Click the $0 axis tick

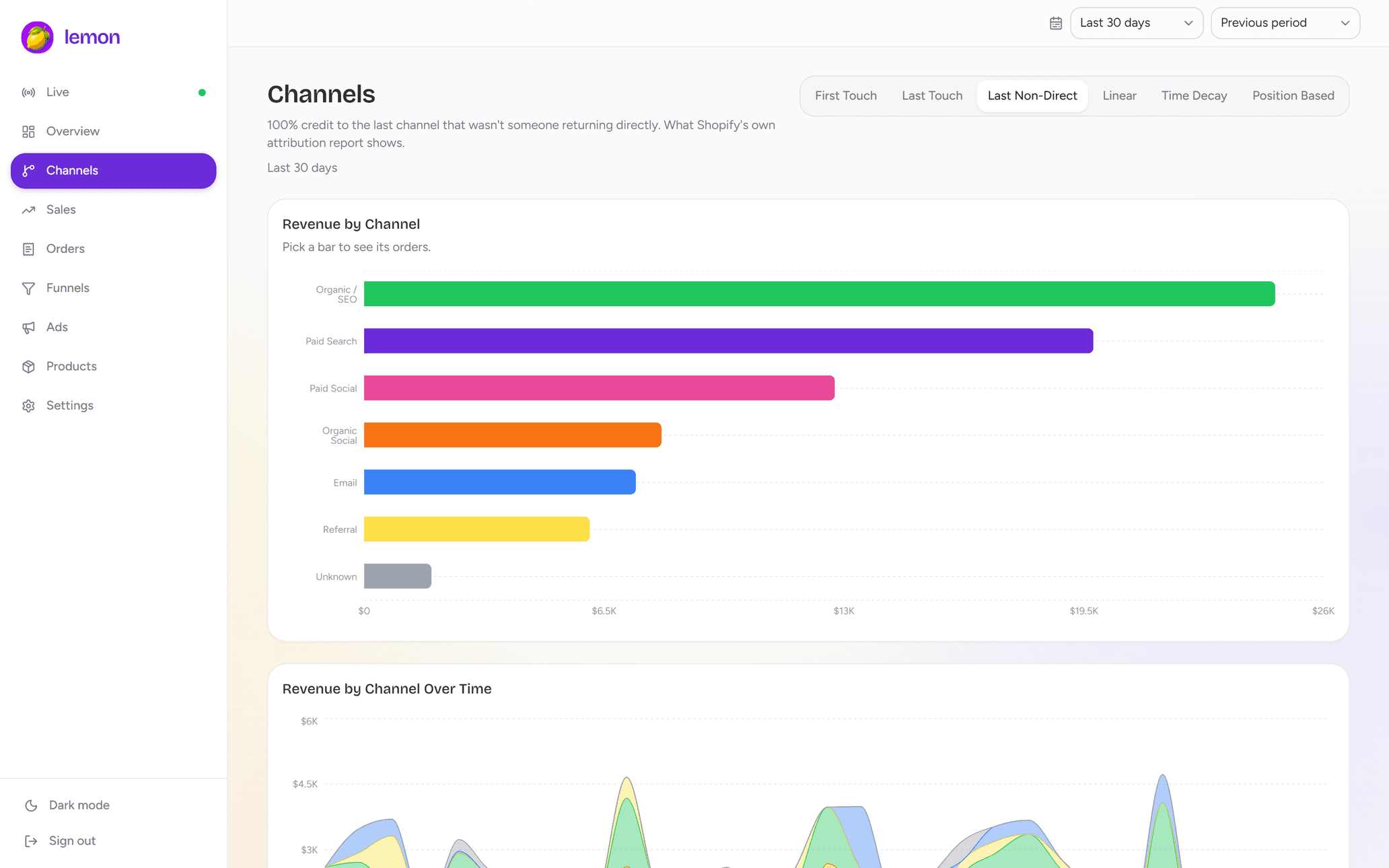coord(364,611)
